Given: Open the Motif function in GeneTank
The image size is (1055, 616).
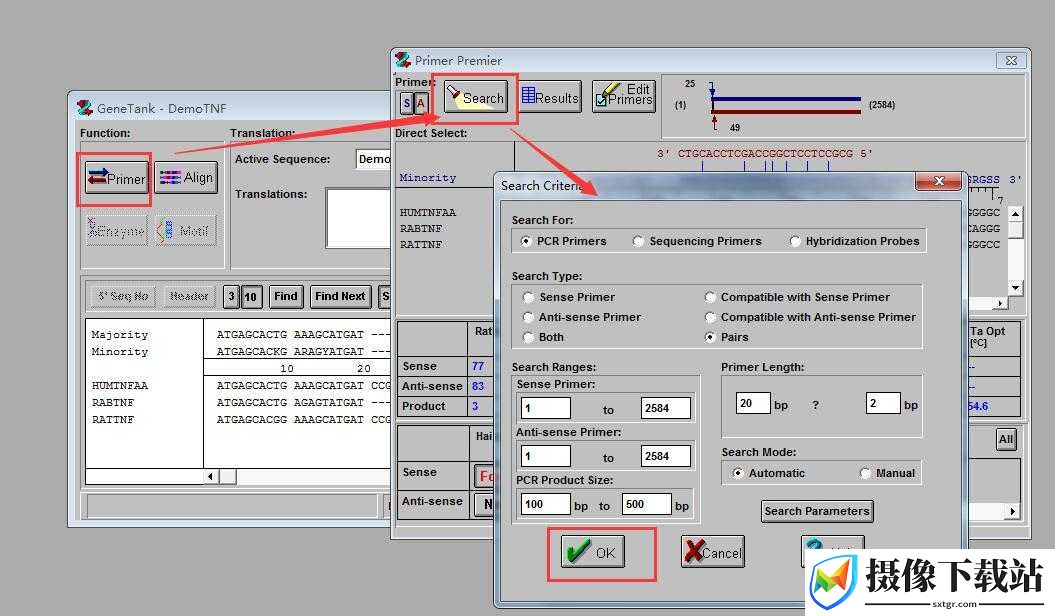Looking at the screenshot, I should coord(186,231).
